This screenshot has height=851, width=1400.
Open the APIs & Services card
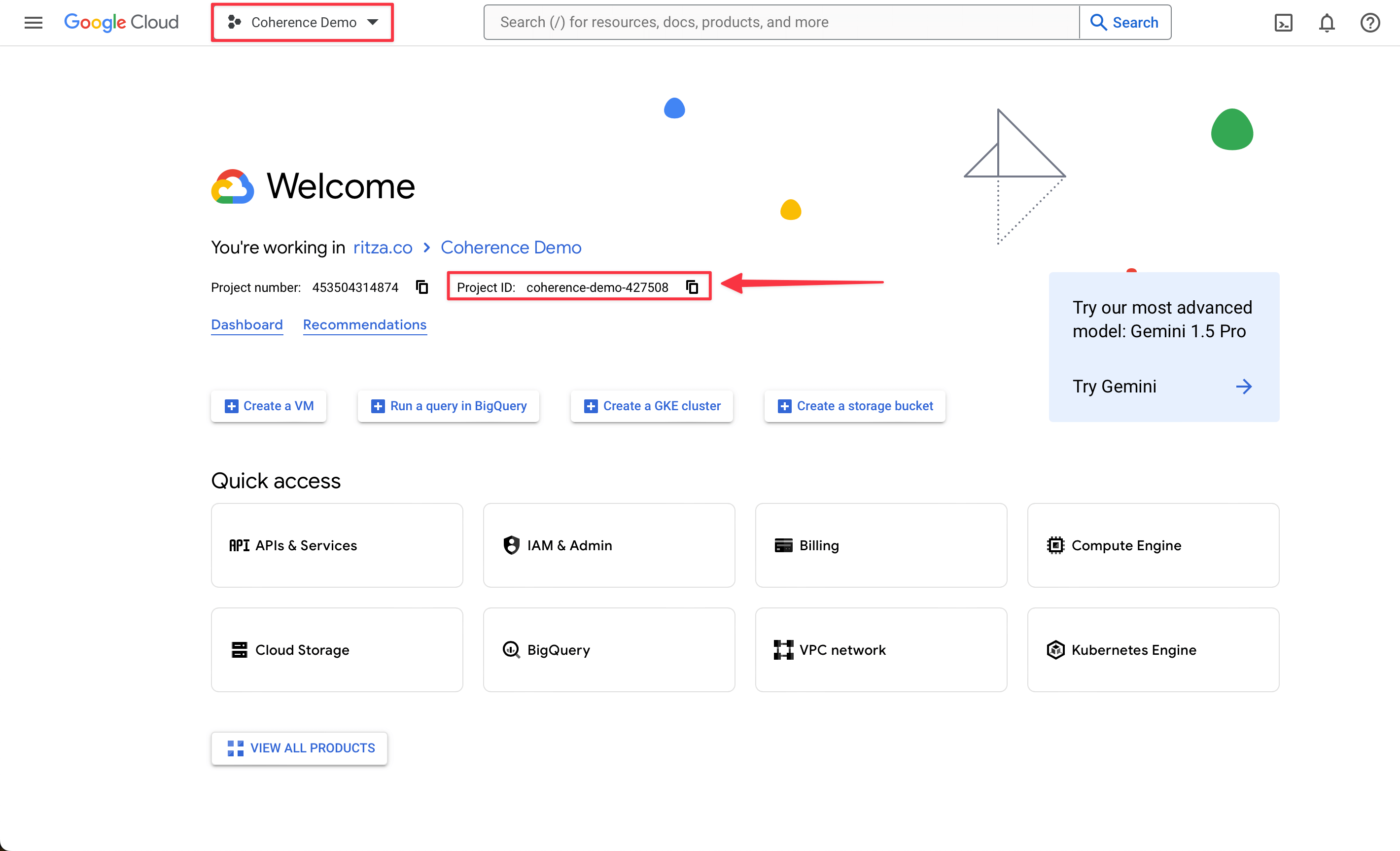pyautogui.click(x=337, y=545)
